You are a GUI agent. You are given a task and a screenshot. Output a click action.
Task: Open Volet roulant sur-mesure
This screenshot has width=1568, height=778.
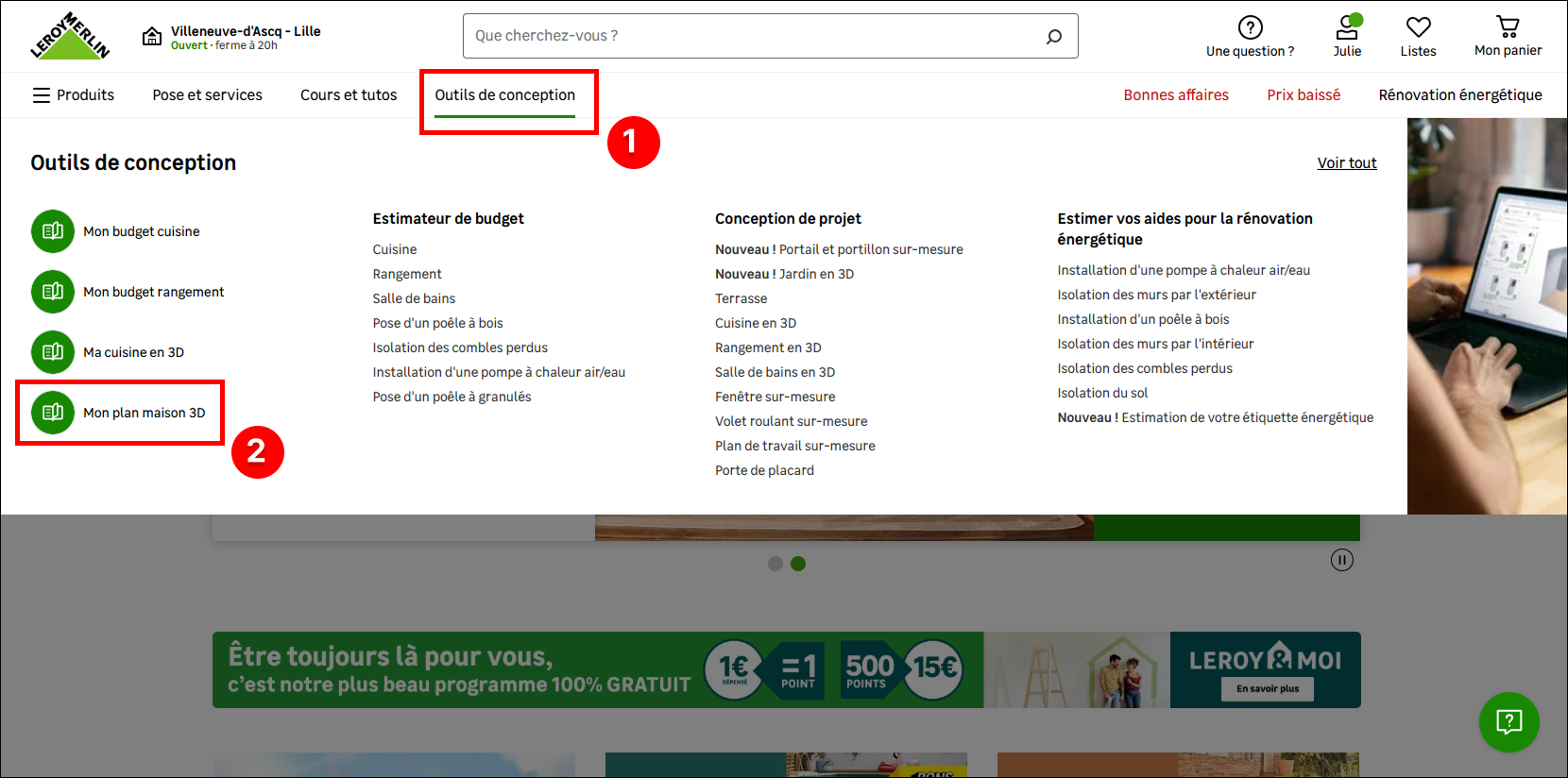point(791,421)
